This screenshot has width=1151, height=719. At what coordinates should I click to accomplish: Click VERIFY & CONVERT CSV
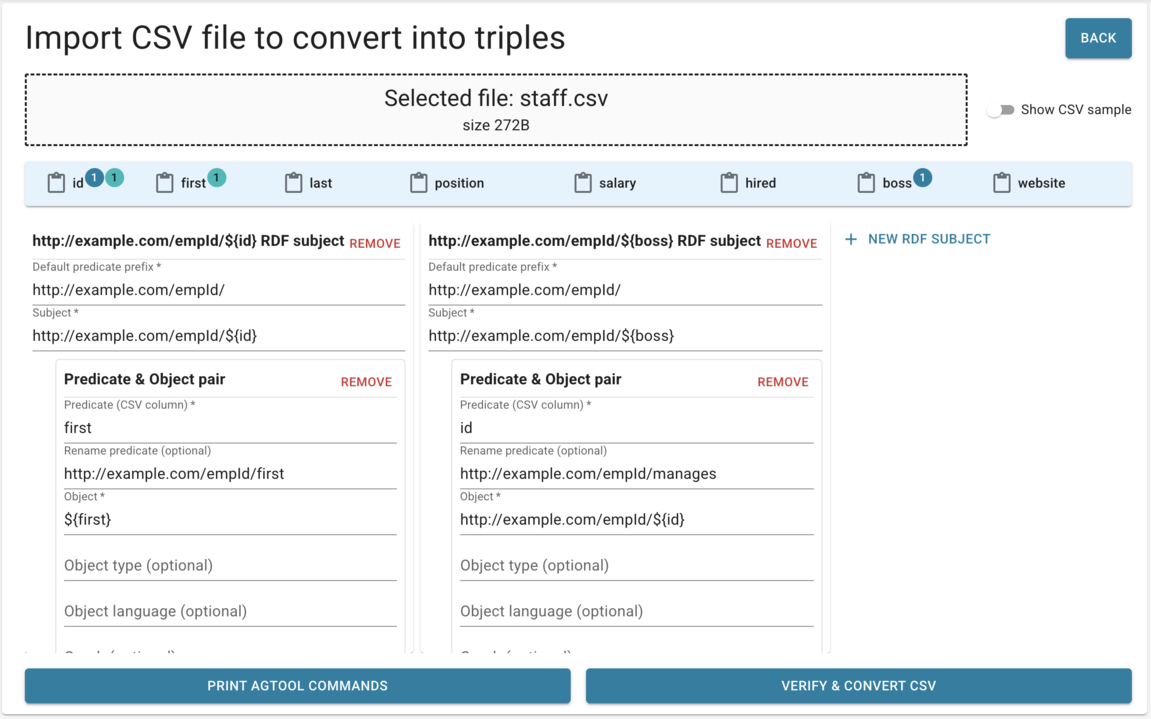[858, 686]
